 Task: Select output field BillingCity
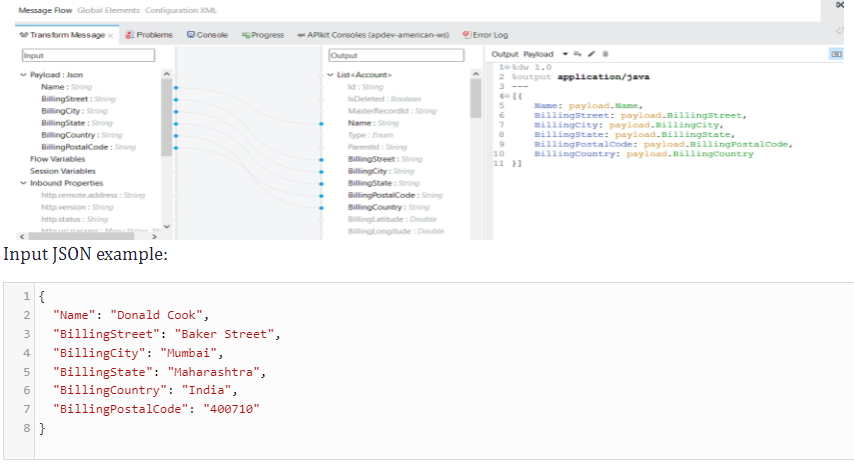(381, 170)
